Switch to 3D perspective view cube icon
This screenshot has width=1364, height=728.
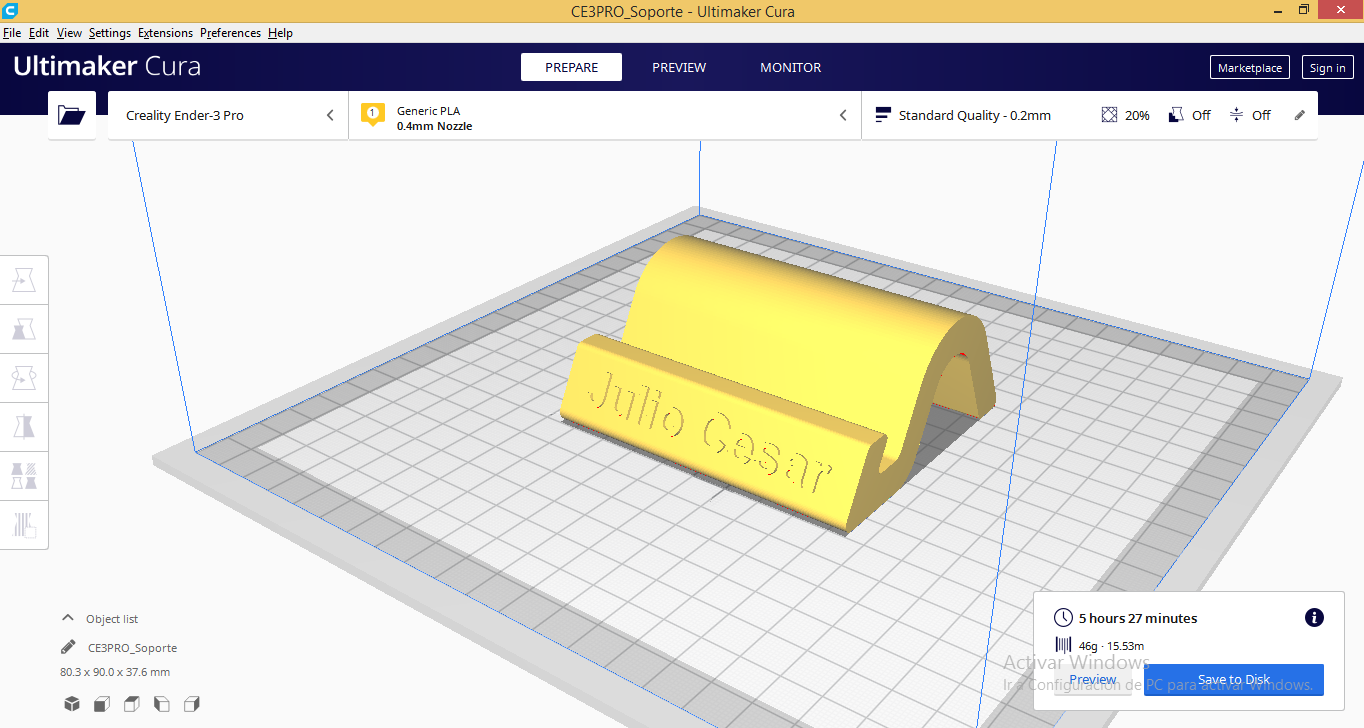[x=72, y=704]
